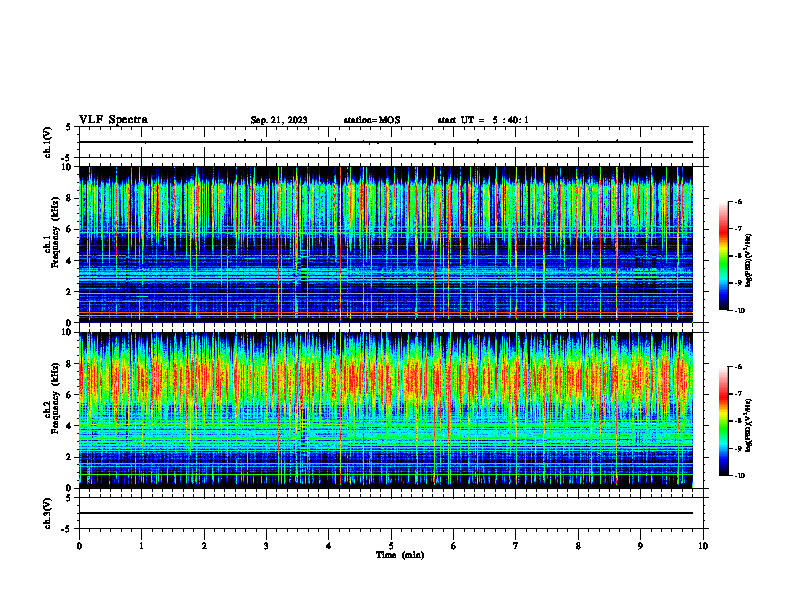The image size is (792, 612).
Task: Click the ch.2 spectrogram color scale bar
Action: [x=723, y=421]
